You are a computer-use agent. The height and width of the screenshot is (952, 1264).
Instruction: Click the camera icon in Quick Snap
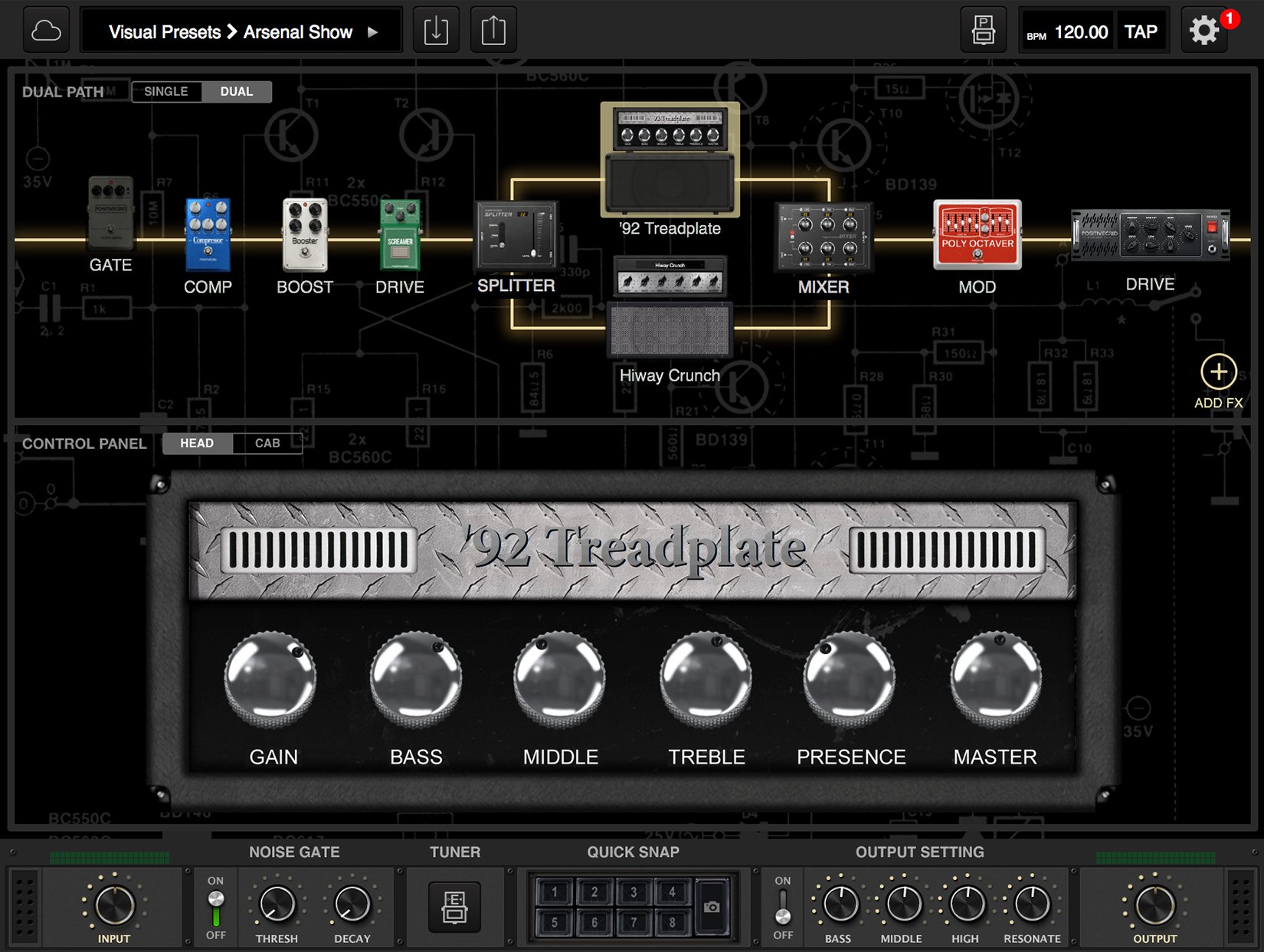(711, 907)
